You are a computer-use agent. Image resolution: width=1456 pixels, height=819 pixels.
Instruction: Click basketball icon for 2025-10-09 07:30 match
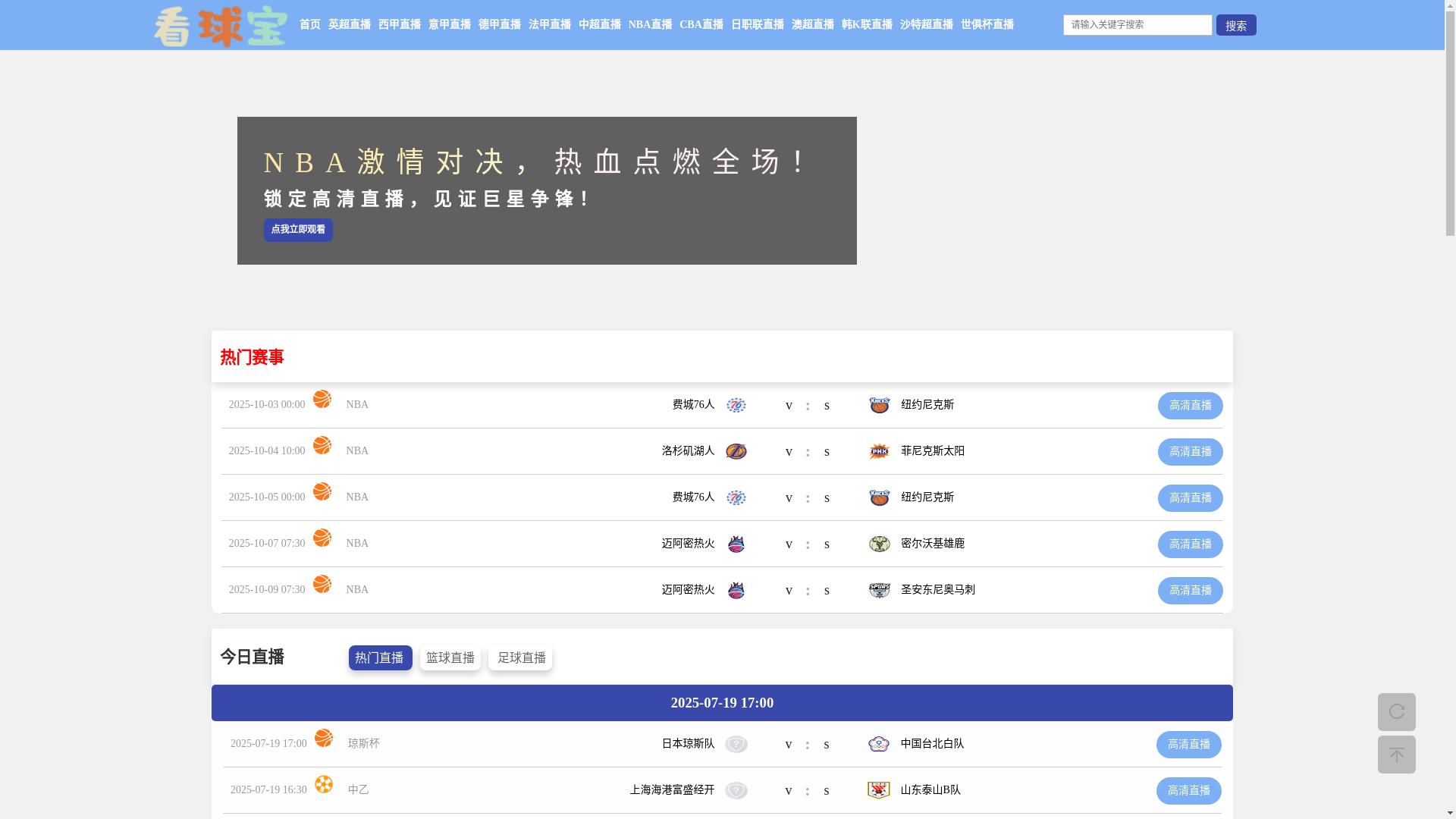point(322,584)
